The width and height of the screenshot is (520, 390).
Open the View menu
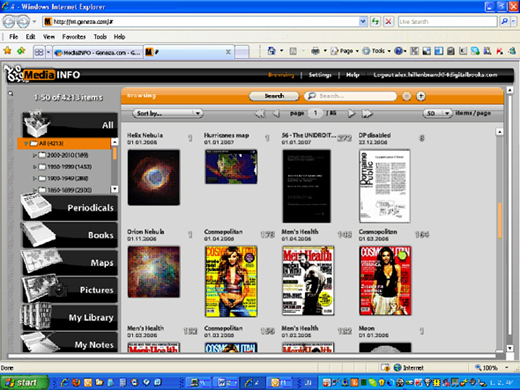49,37
